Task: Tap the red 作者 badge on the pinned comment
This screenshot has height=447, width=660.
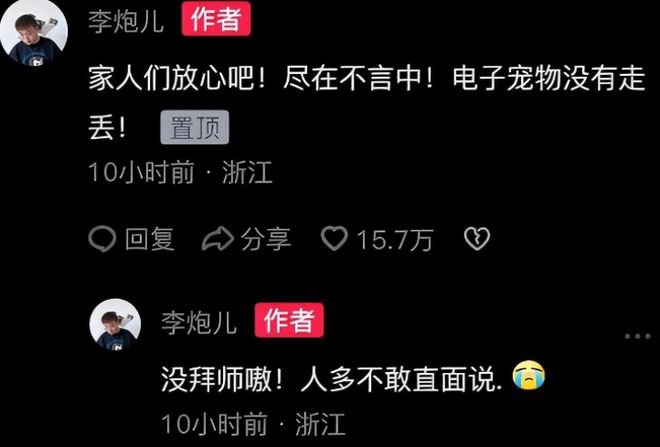Action: [216, 19]
